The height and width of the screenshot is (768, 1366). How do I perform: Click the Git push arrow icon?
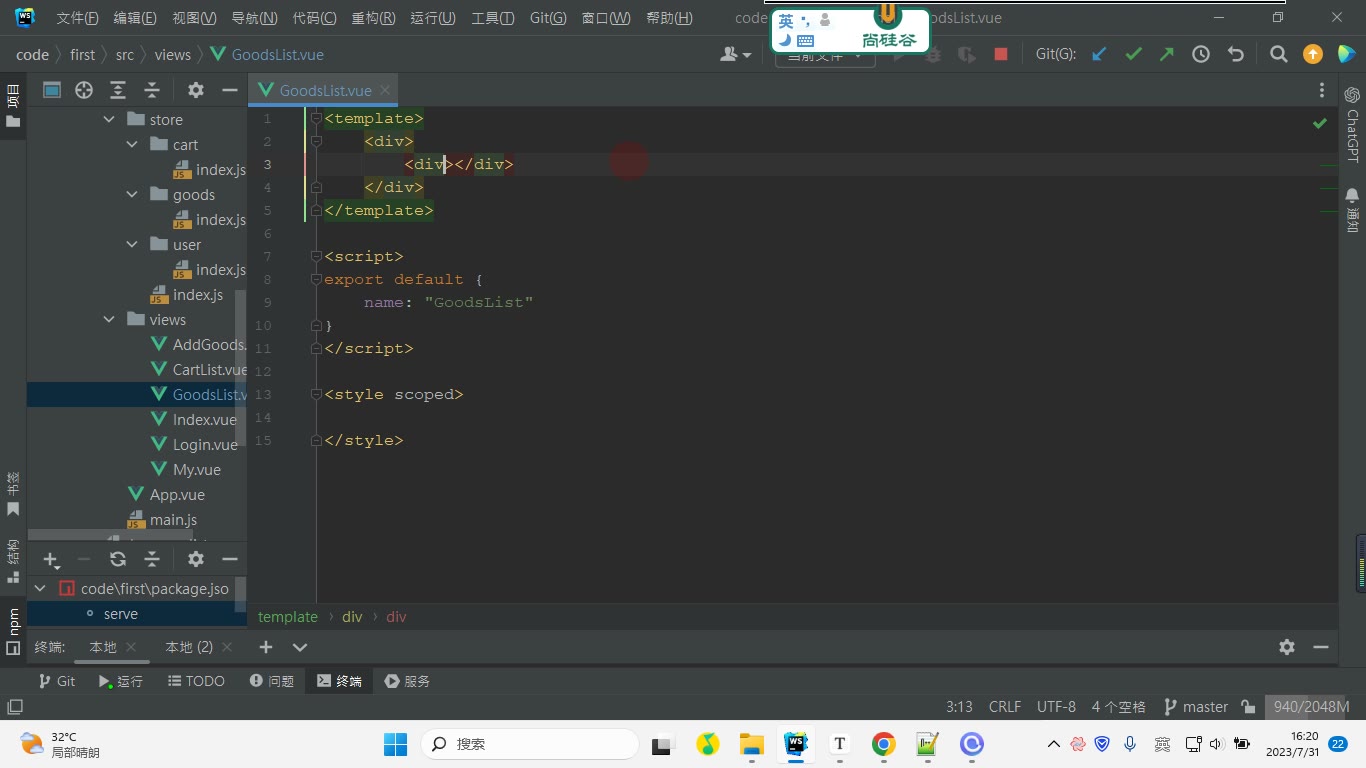[x=1167, y=54]
